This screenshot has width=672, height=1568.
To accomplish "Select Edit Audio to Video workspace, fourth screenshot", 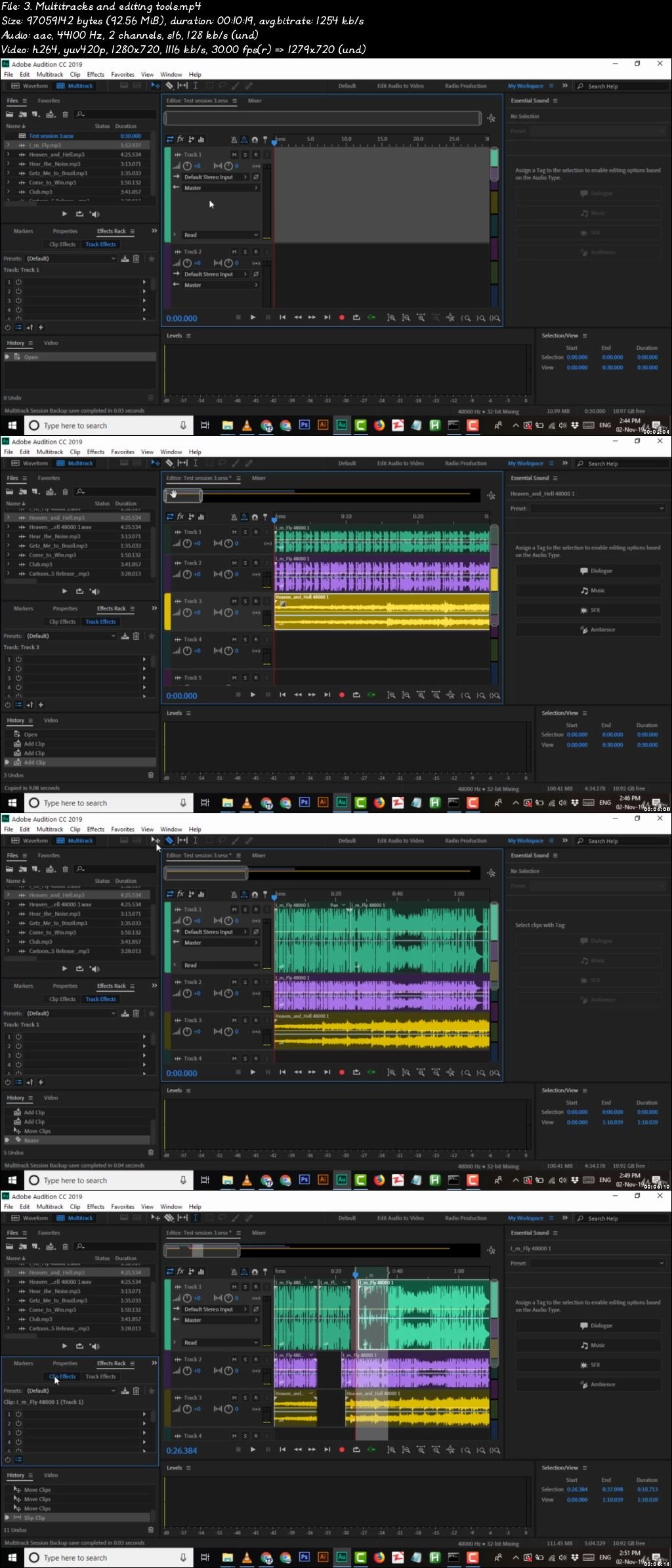I will click(x=400, y=1218).
